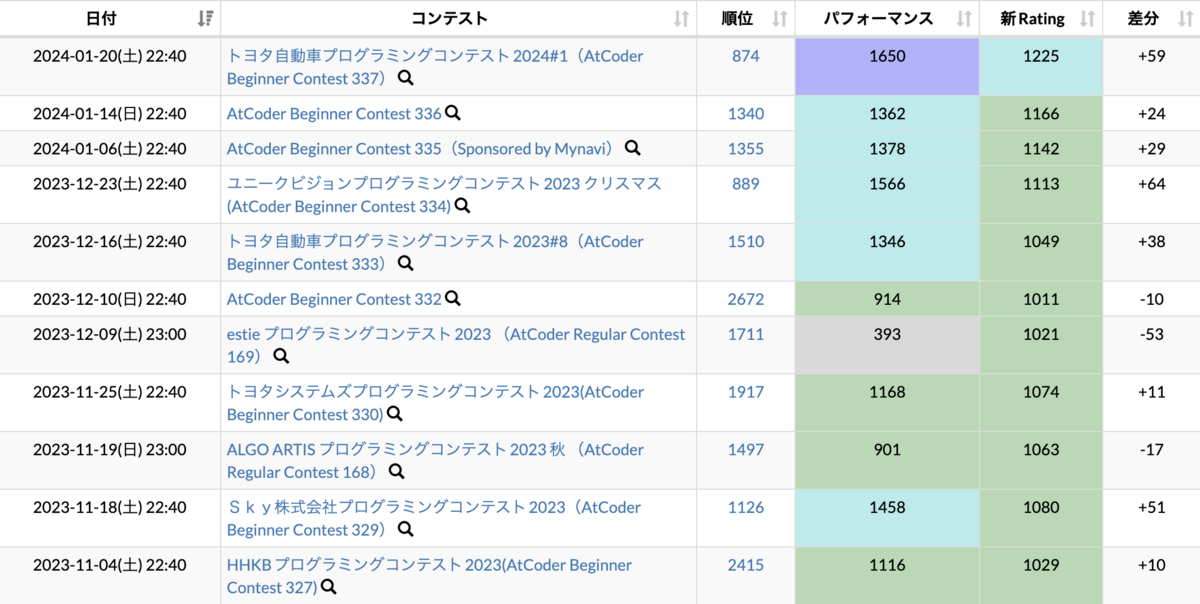
Task: Select performance cell 393
Action: pos(887,345)
